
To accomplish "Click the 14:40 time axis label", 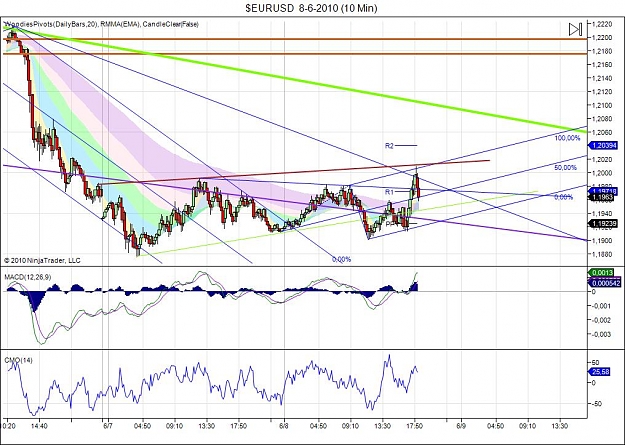I will click(x=39, y=426).
